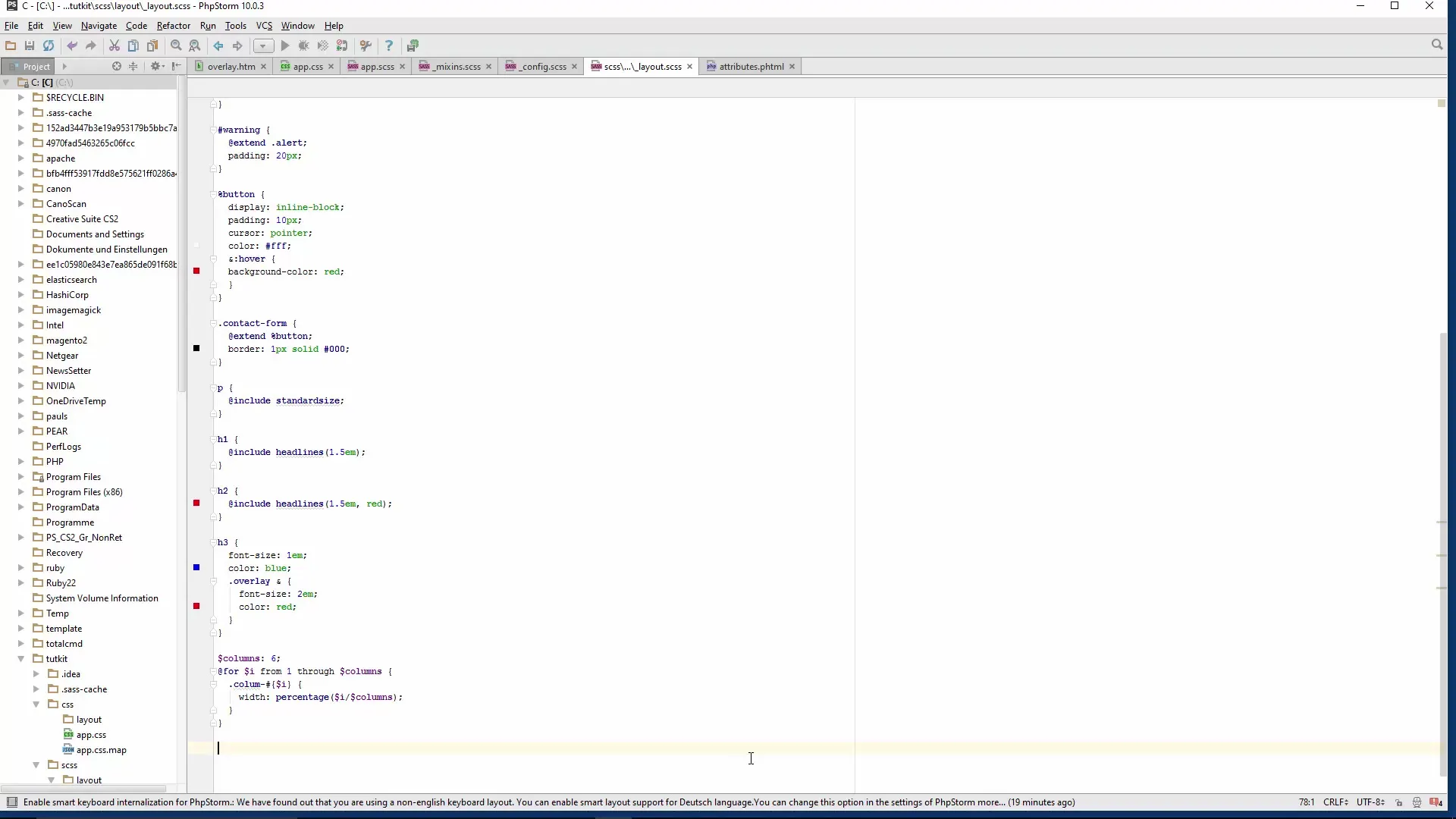Click the Save All floppy icon
The image size is (1456, 819).
click(30, 45)
